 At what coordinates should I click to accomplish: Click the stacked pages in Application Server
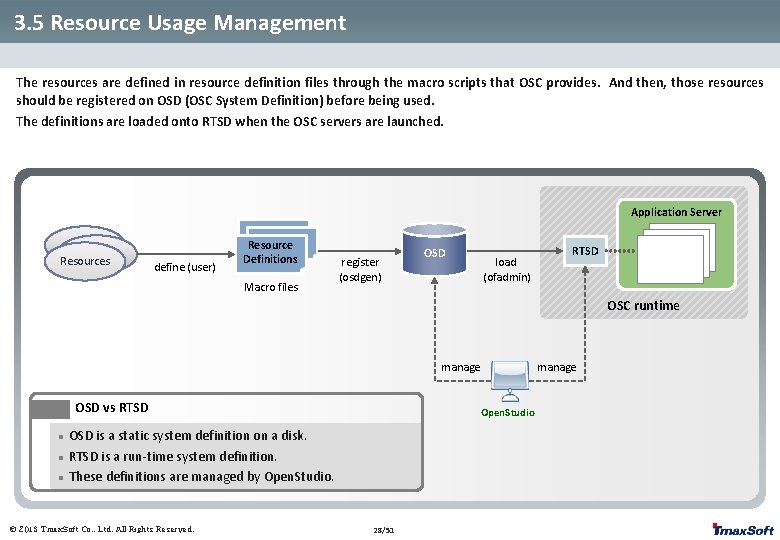(676, 253)
